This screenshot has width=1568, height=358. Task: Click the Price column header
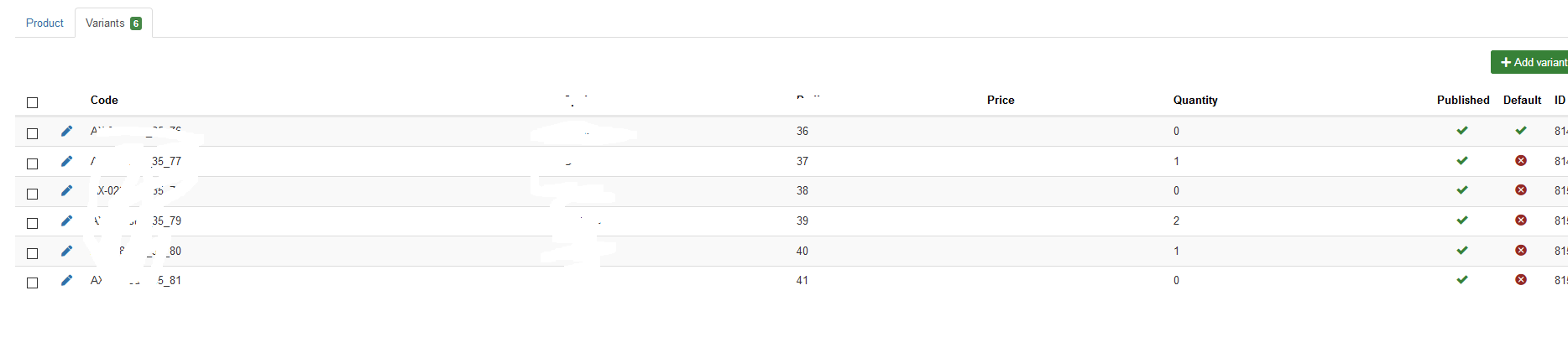(x=1001, y=100)
